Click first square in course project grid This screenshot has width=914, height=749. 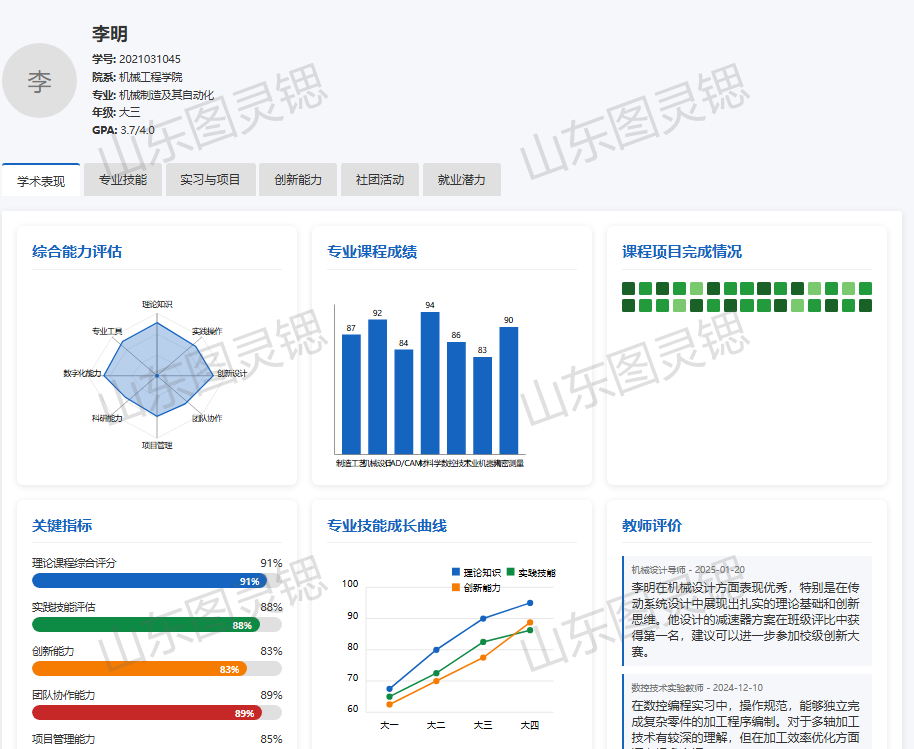629,289
